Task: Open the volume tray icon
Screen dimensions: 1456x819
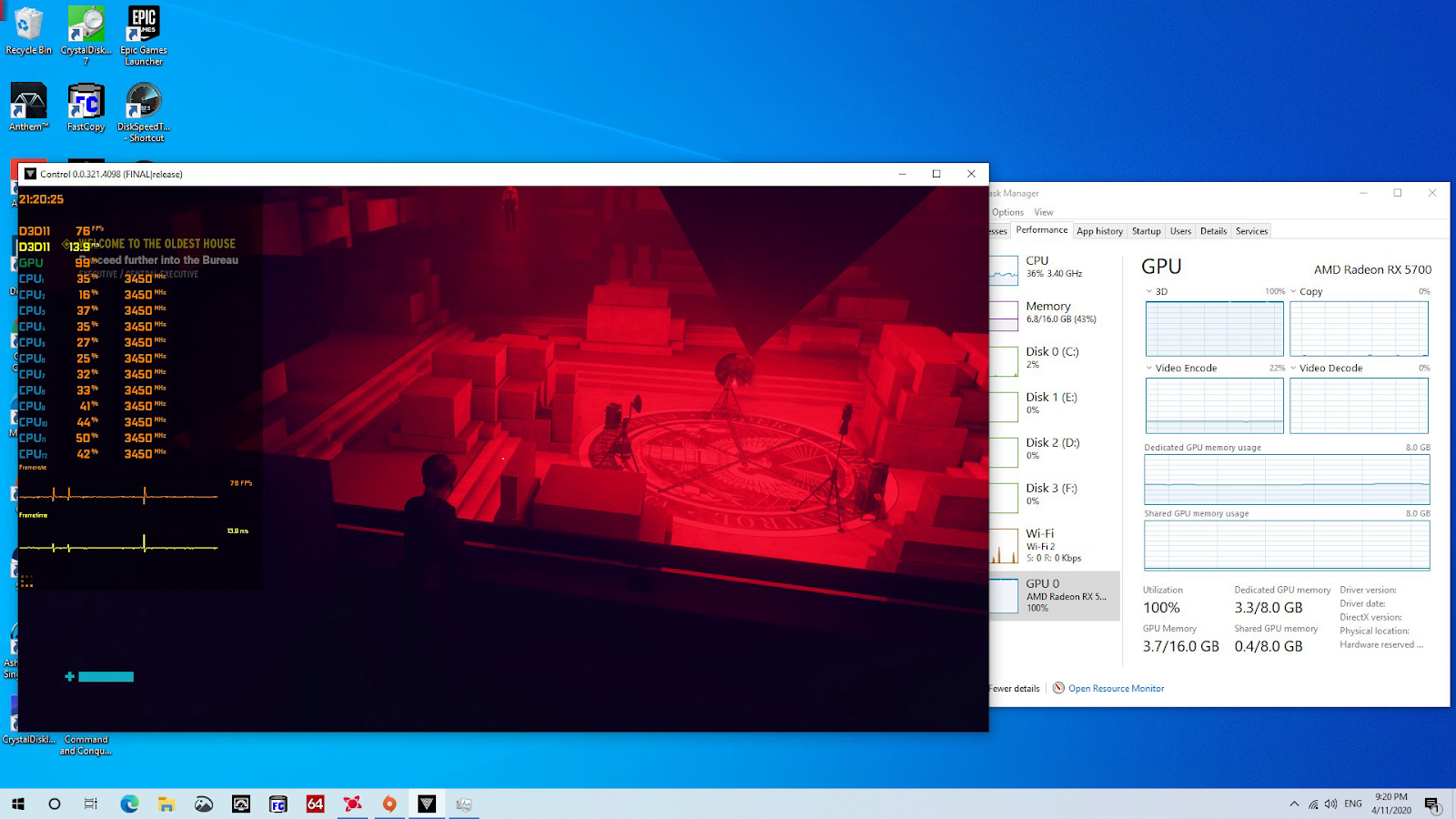Action: click(1331, 804)
